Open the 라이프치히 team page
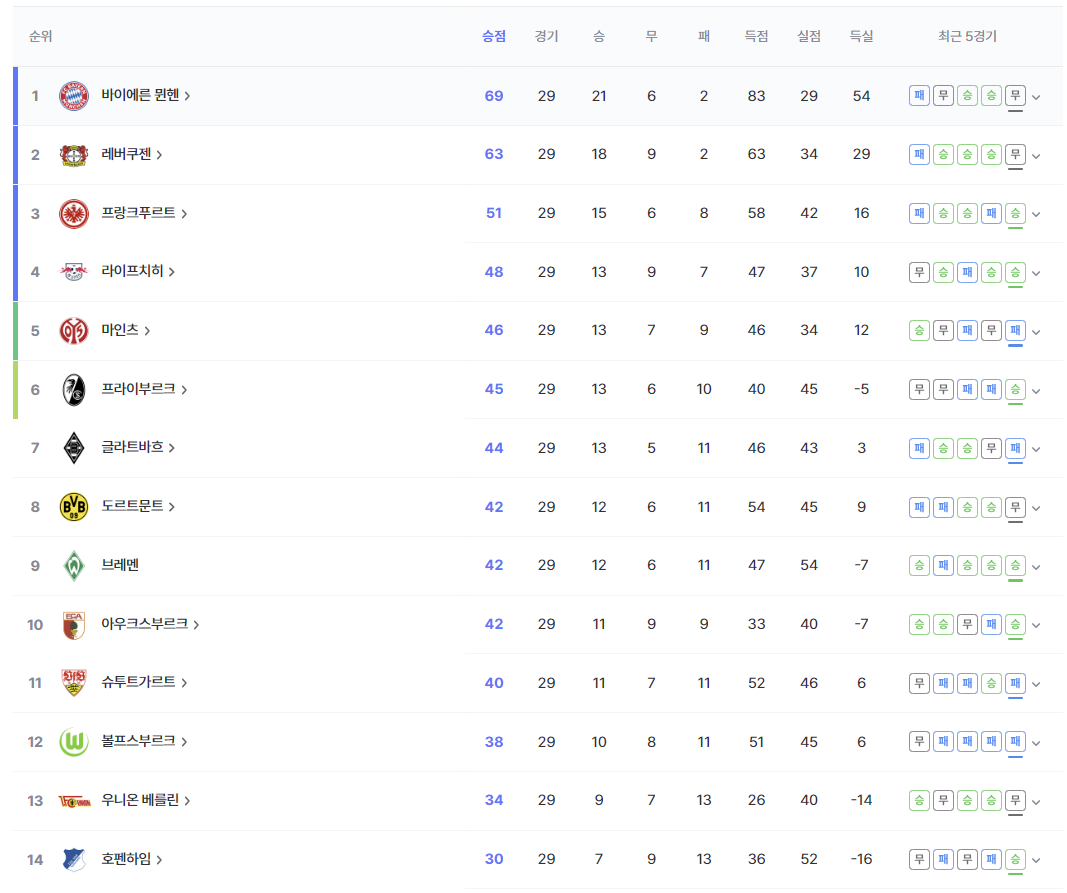Viewport: 1067px width, 893px height. pyautogui.click(x=138, y=272)
